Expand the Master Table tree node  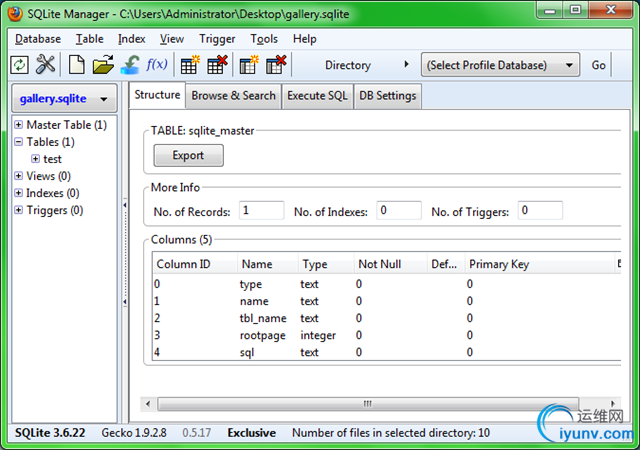pos(19,125)
